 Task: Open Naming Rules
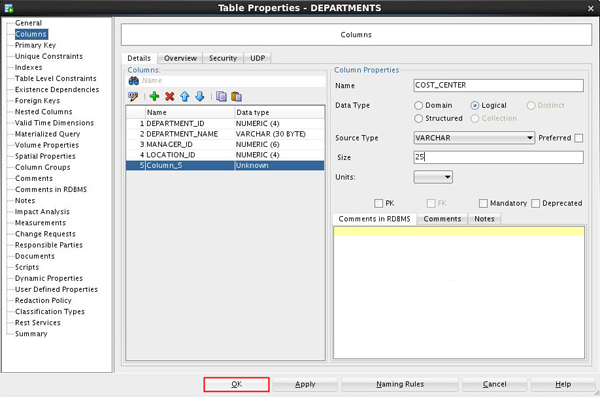click(x=400, y=384)
